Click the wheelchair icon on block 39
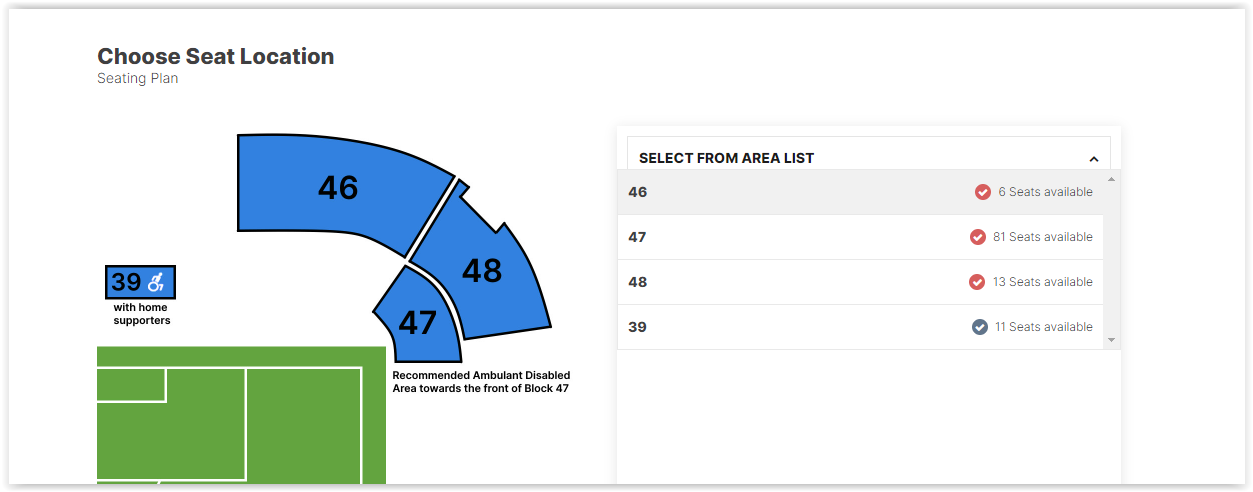The image size is (1253, 492). tap(156, 282)
